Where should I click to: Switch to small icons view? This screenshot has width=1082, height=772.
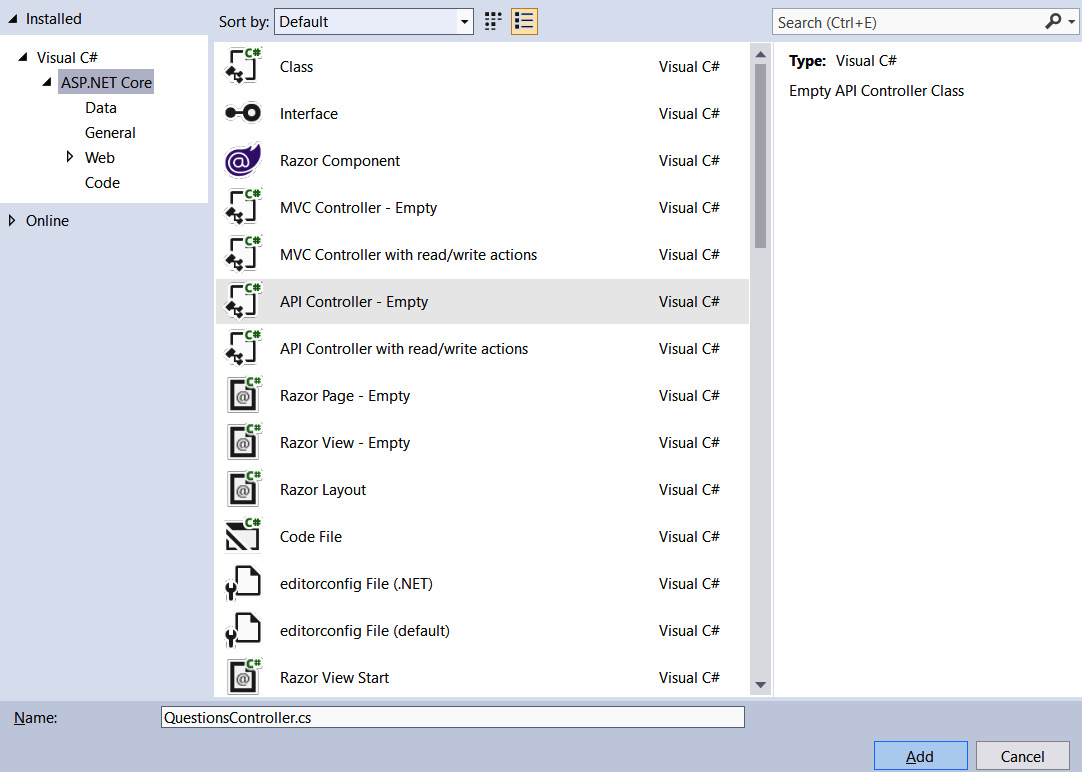[492, 20]
